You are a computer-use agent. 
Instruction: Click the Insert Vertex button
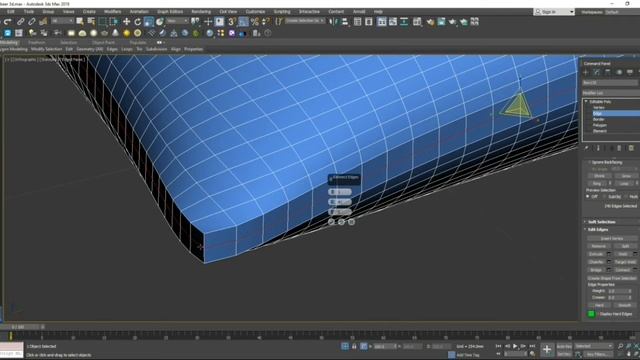click(x=611, y=238)
